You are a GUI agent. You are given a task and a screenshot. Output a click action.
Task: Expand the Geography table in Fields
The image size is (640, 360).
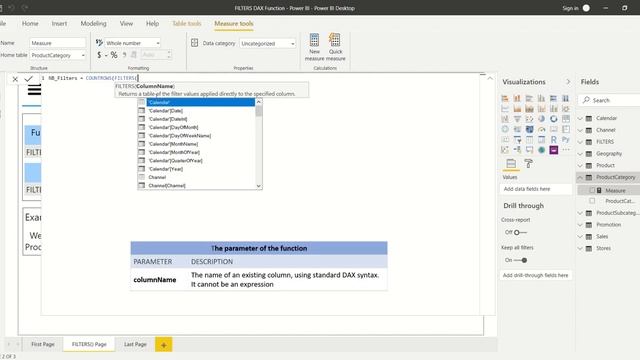pyautogui.click(x=580, y=154)
